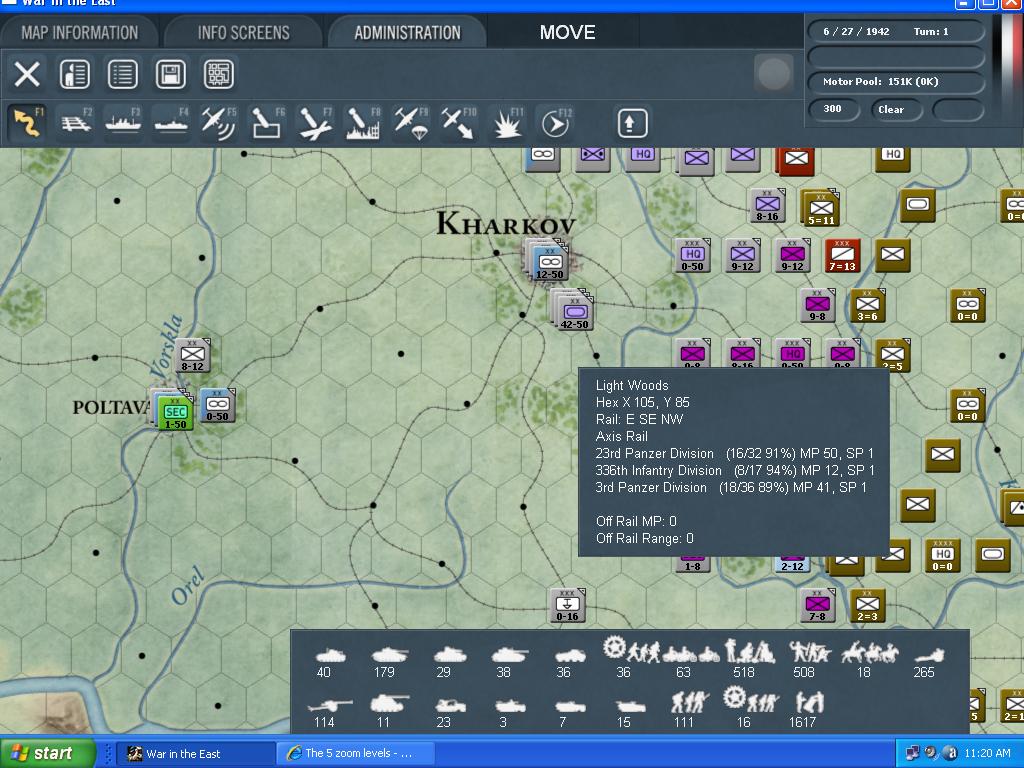
Task: Open the list options icon
Action: 123,74
